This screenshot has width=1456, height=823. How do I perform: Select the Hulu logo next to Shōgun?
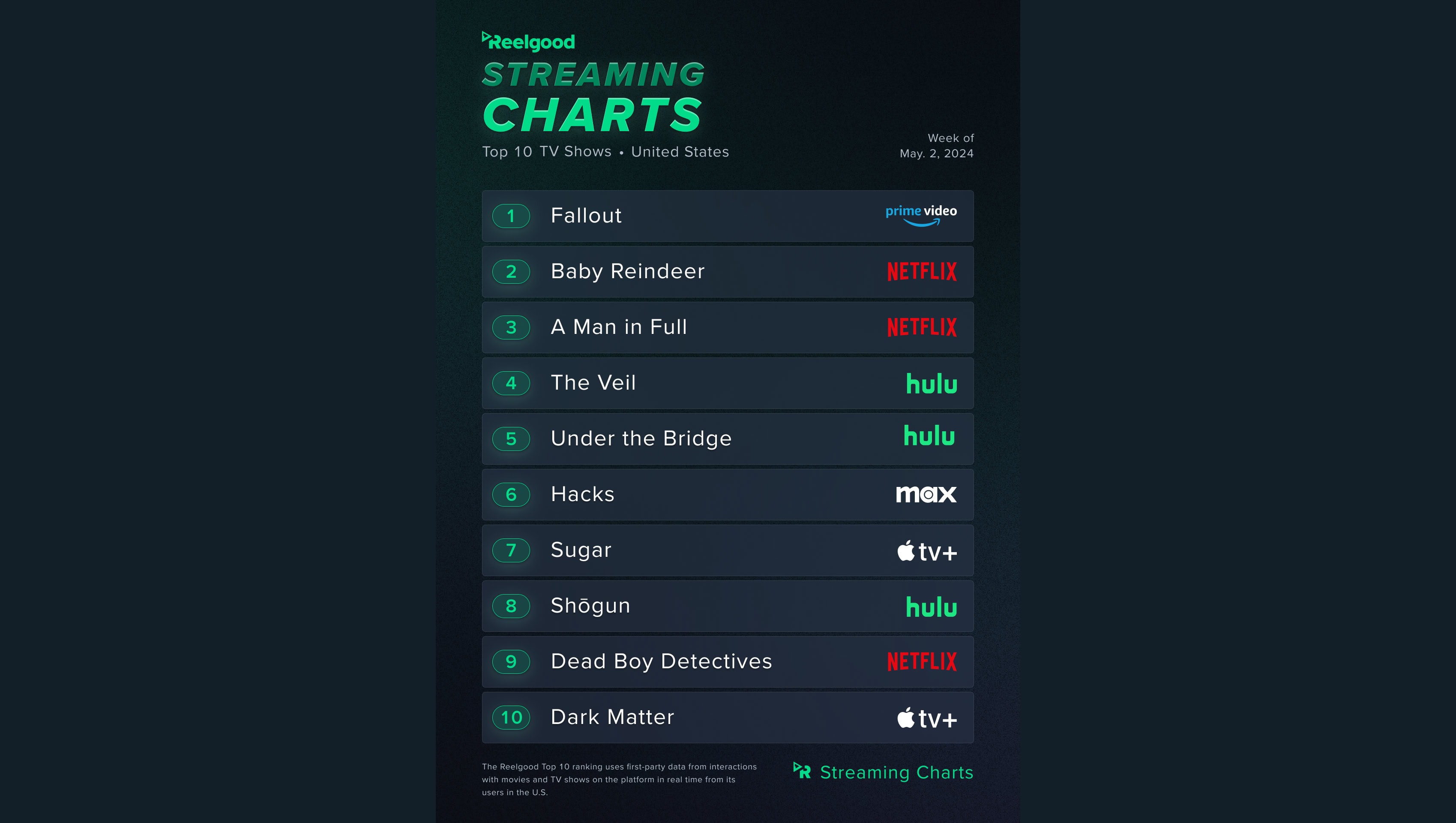(x=931, y=607)
